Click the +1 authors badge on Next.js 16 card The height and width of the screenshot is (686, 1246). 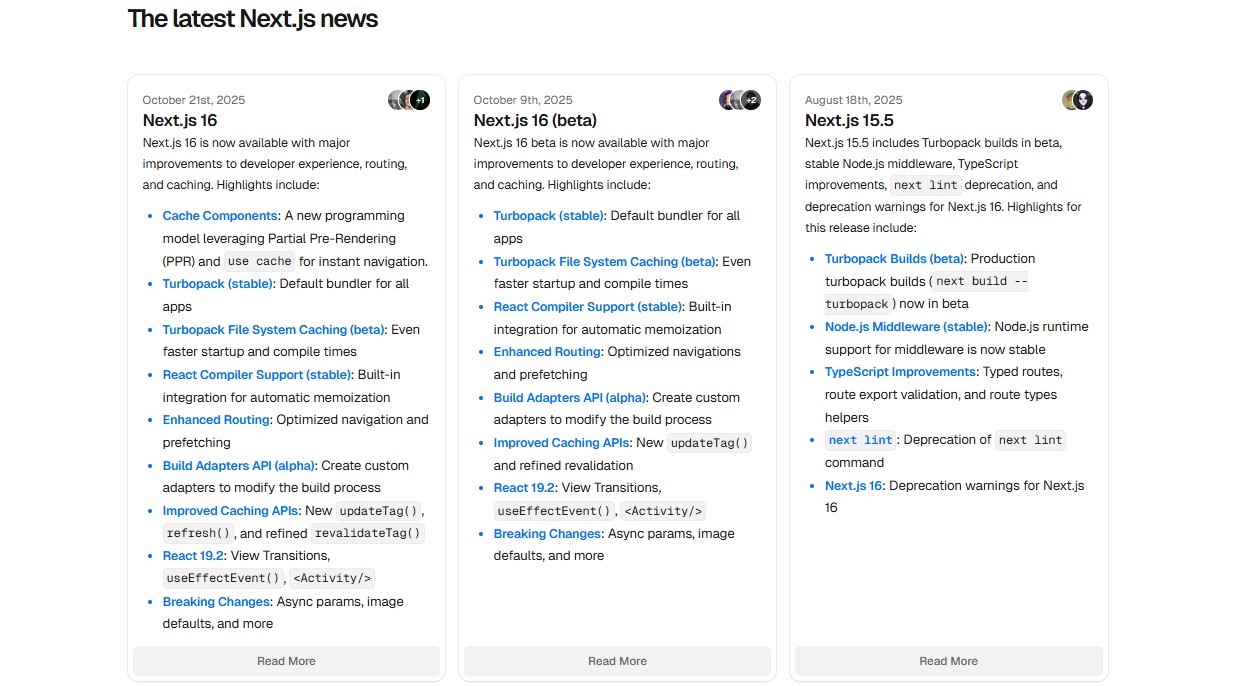click(421, 100)
